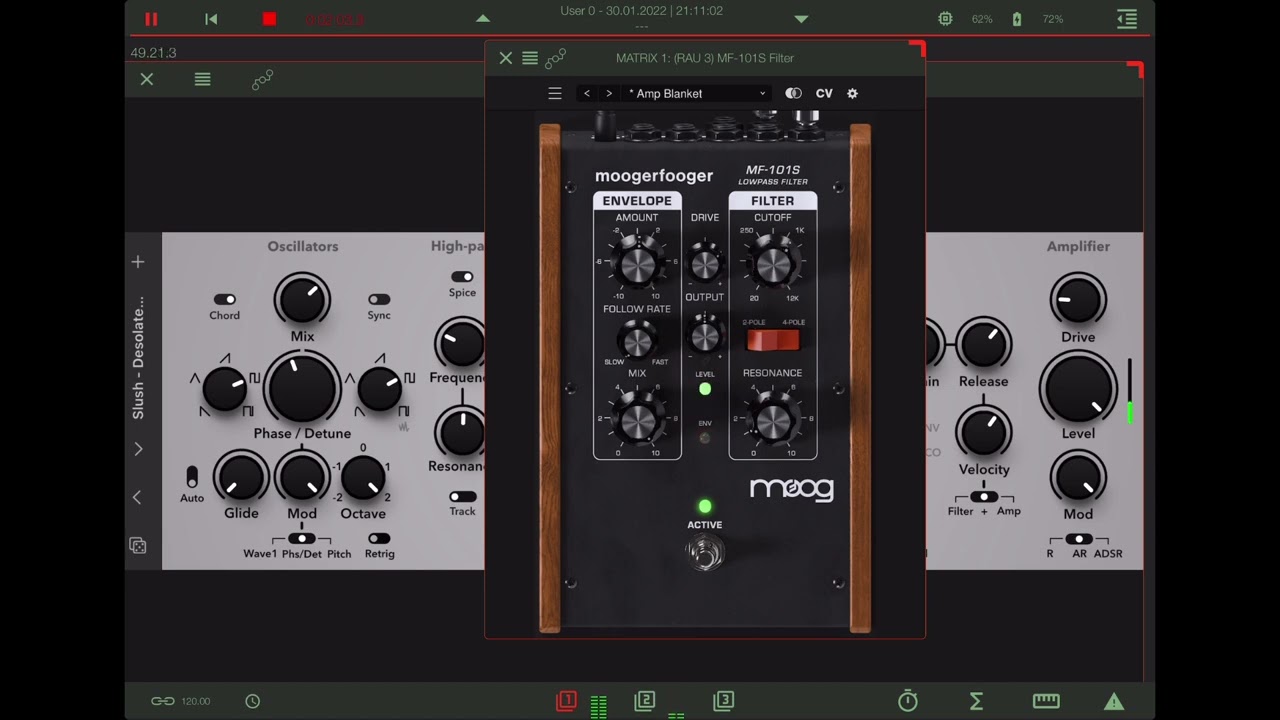Screen dimensions: 1280x720
Task: Open the link tempo icon at bottom
Action: click(x=163, y=701)
